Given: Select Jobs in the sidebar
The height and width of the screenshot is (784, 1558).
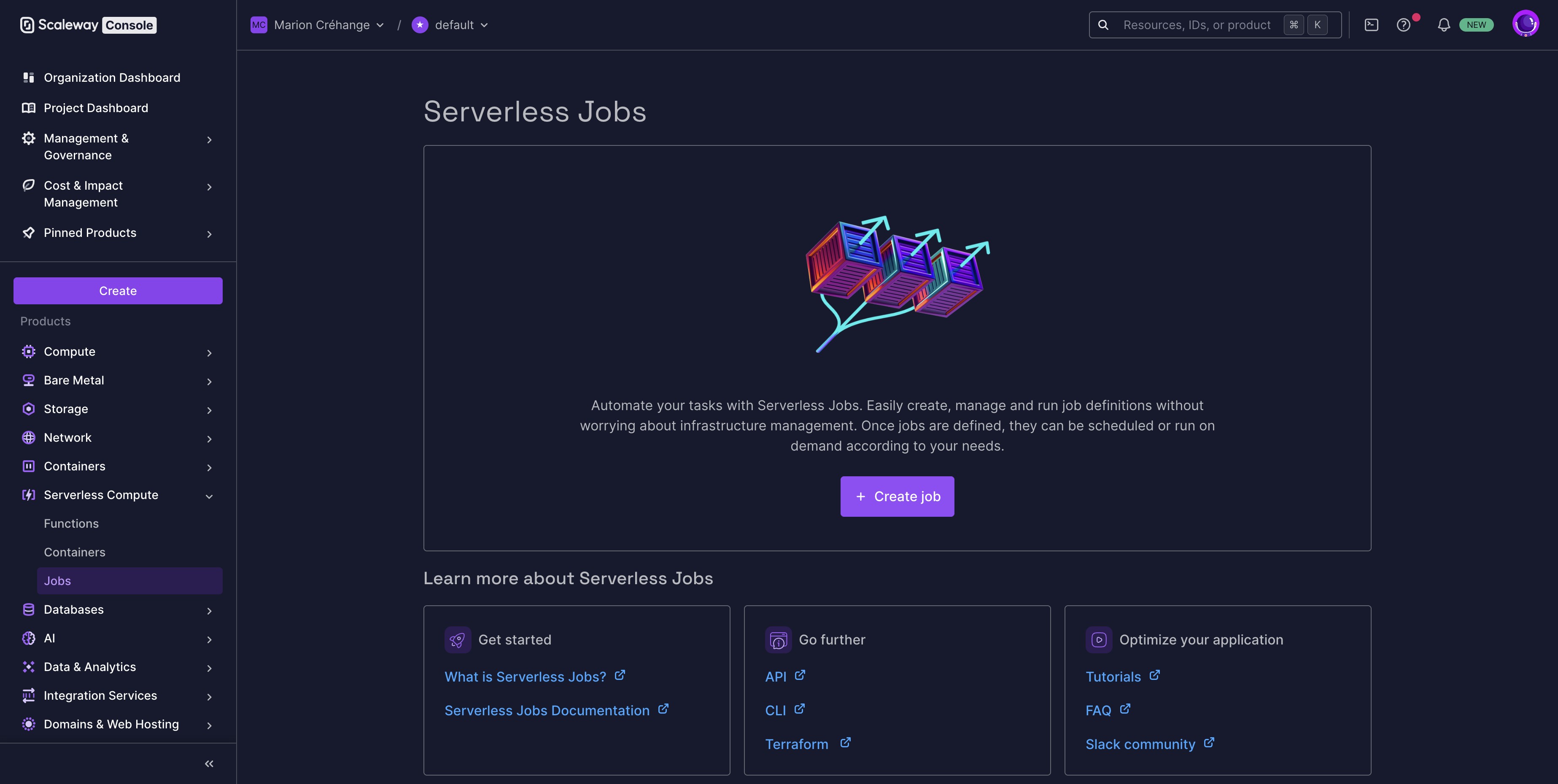Looking at the screenshot, I should tap(129, 581).
